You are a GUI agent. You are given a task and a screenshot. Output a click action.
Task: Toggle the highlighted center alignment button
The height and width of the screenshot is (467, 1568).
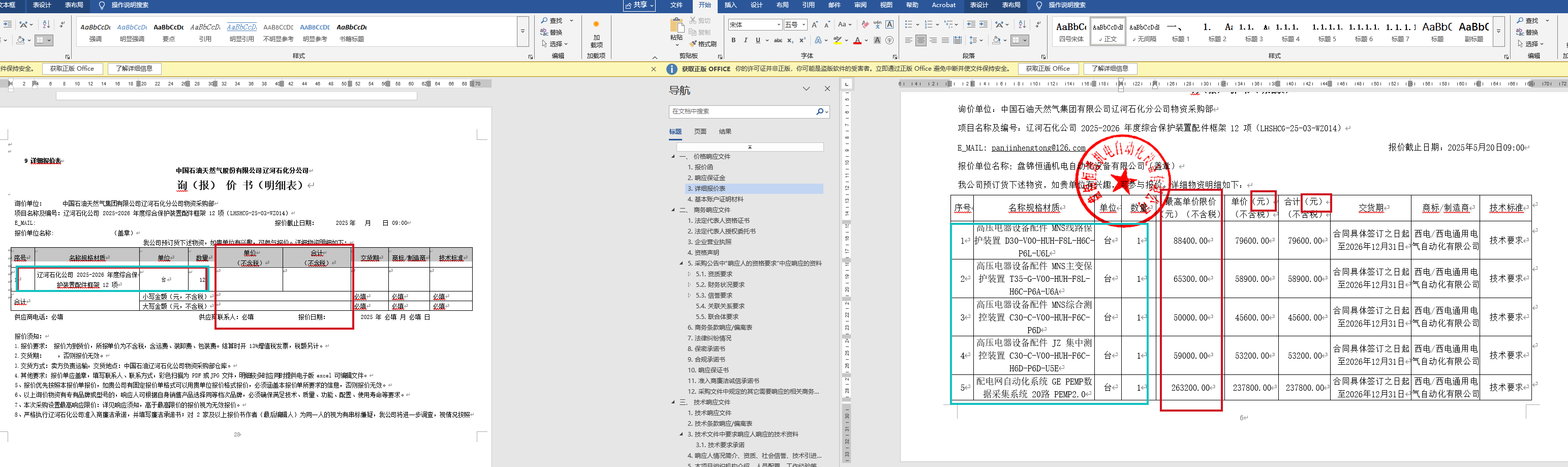[921, 41]
